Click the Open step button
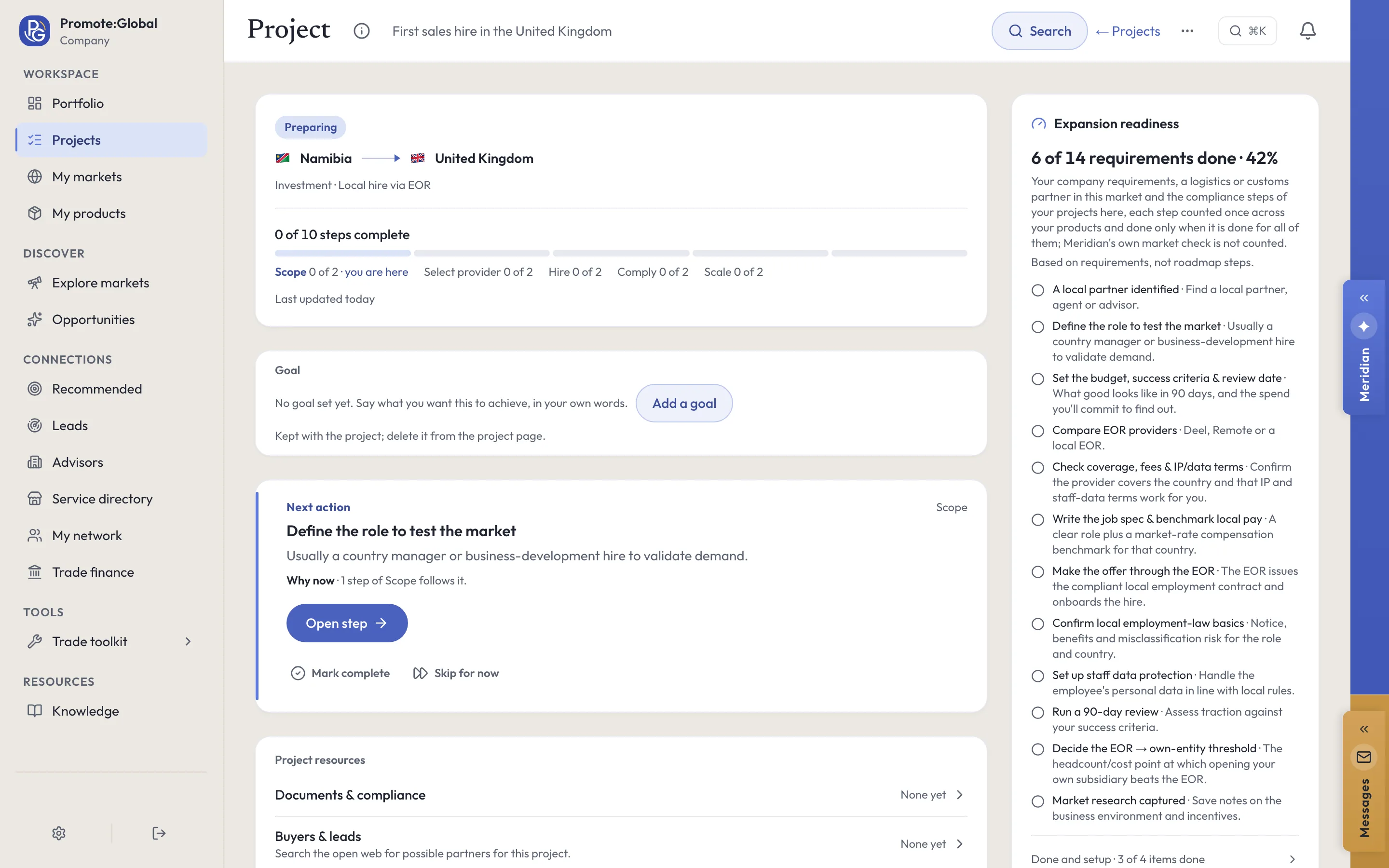Viewport: 1389px width, 868px height. (347, 623)
